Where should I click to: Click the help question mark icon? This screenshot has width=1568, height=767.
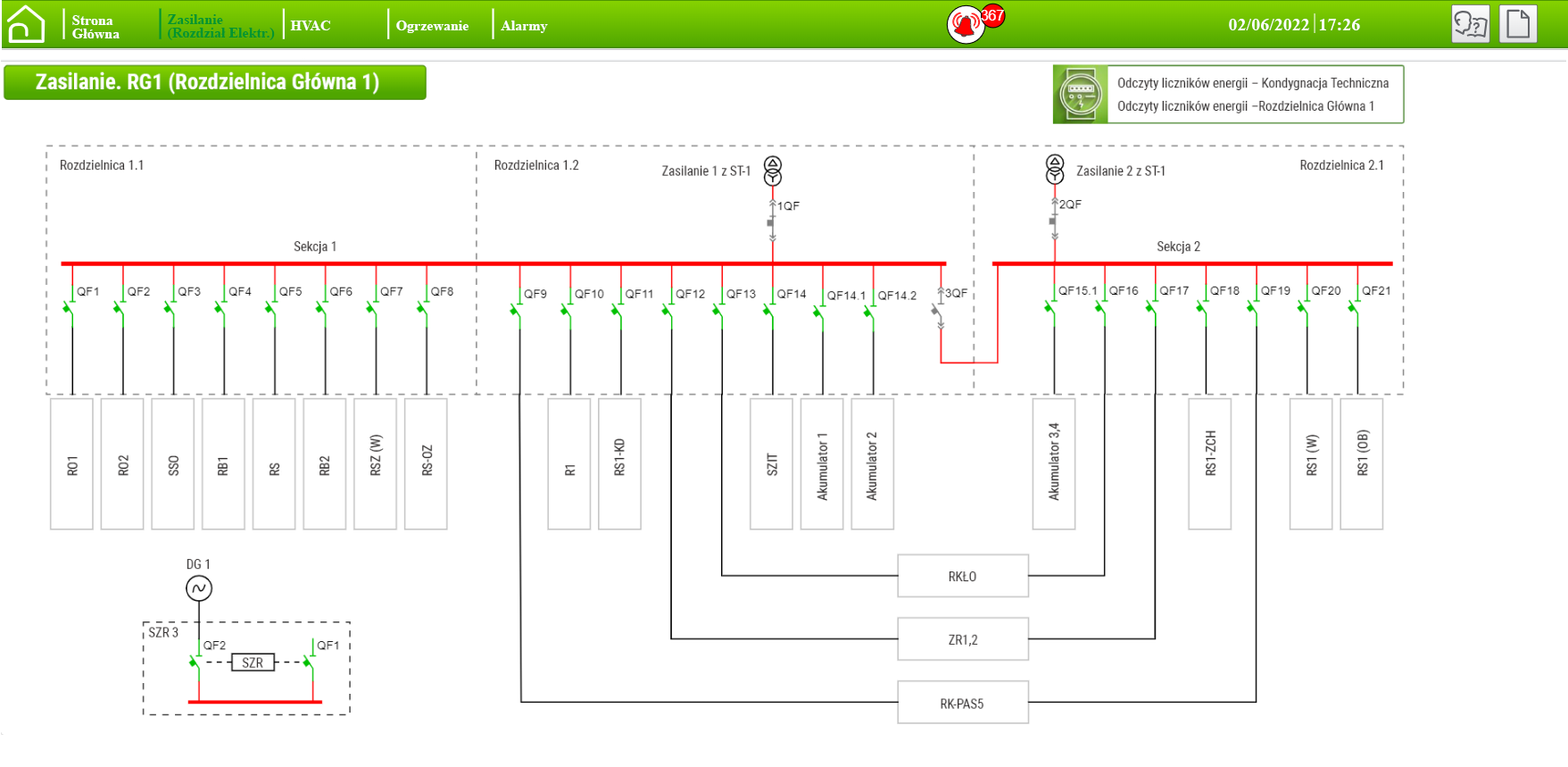pyautogui.click(x=1470, y=24)
